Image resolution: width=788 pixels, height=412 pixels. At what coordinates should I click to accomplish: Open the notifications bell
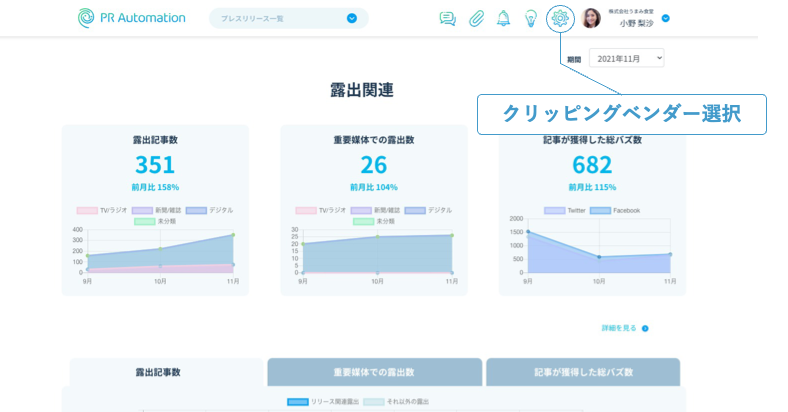503,18
